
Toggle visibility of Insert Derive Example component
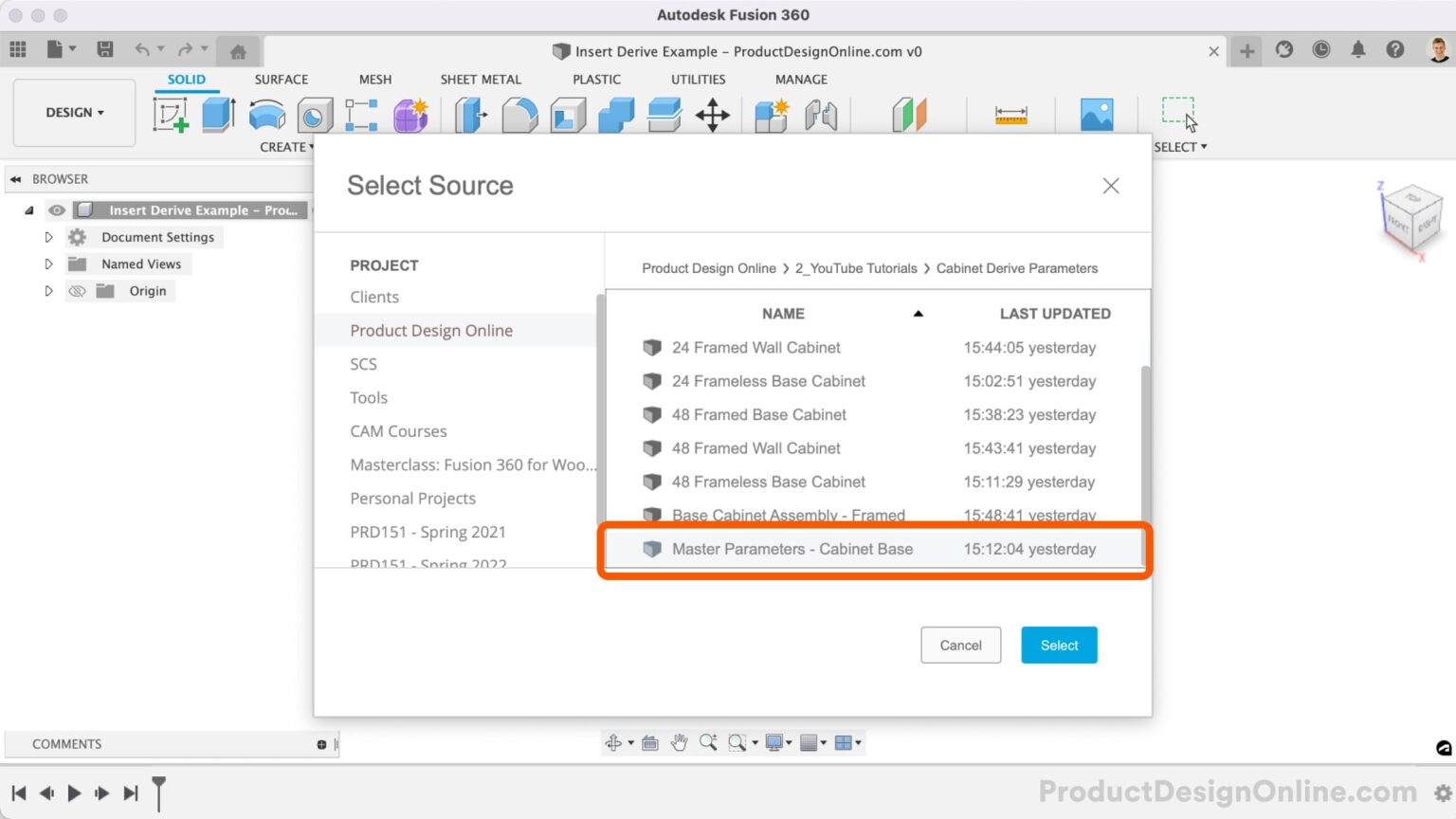pyautogui.click(x=57, y=210)
